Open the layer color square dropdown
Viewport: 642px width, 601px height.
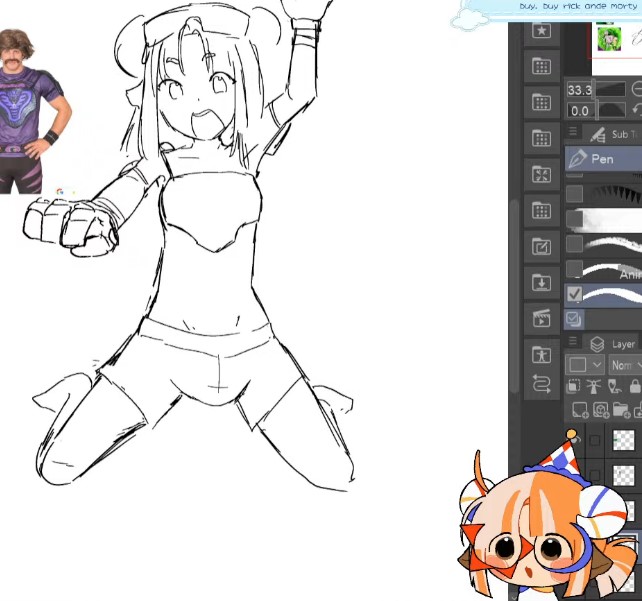point(584,364)
